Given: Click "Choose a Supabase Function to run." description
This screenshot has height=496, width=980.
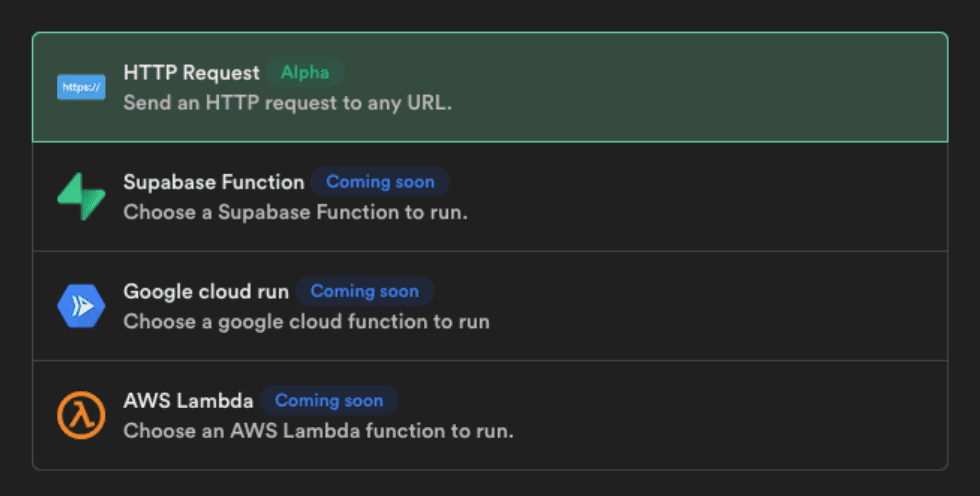Looking at the screenshot, I should [x=295, y=213].
